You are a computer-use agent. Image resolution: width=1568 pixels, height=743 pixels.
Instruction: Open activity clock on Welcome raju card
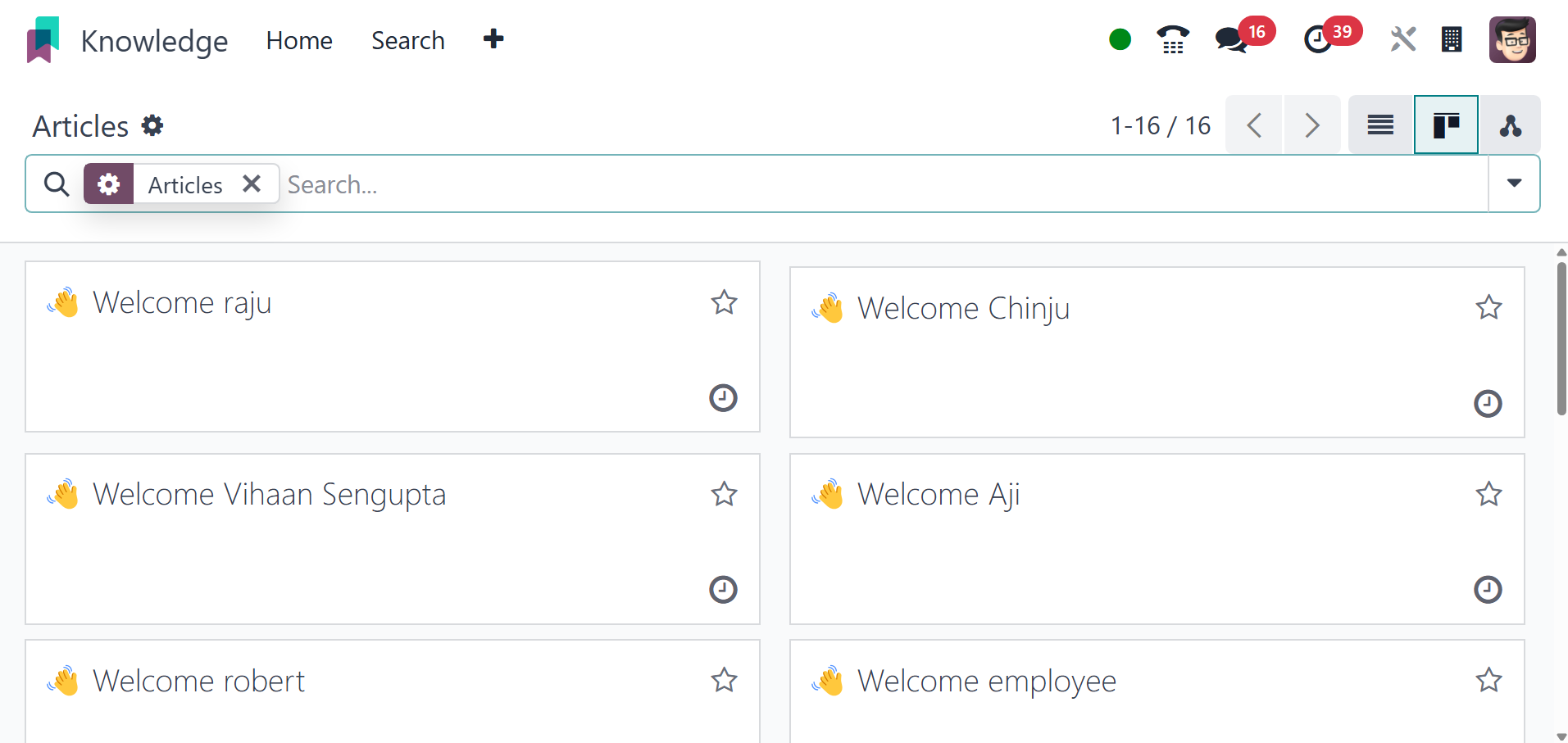pyautogui.click(x=723, y=398)
